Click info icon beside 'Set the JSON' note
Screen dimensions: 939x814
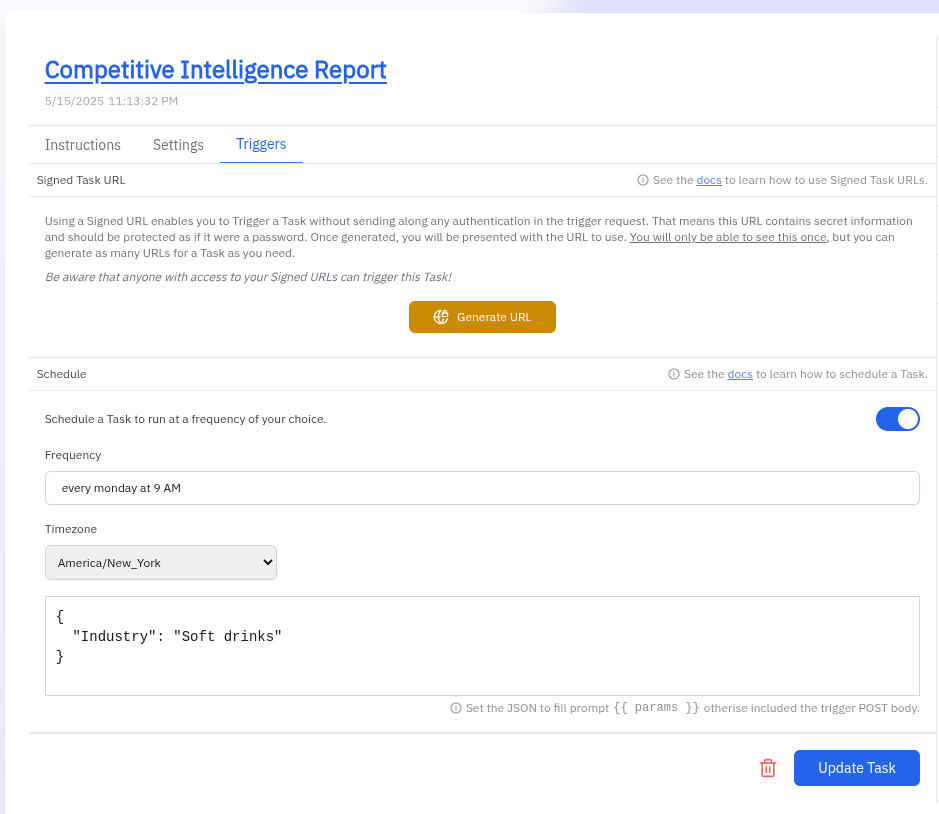coord(456,708)
